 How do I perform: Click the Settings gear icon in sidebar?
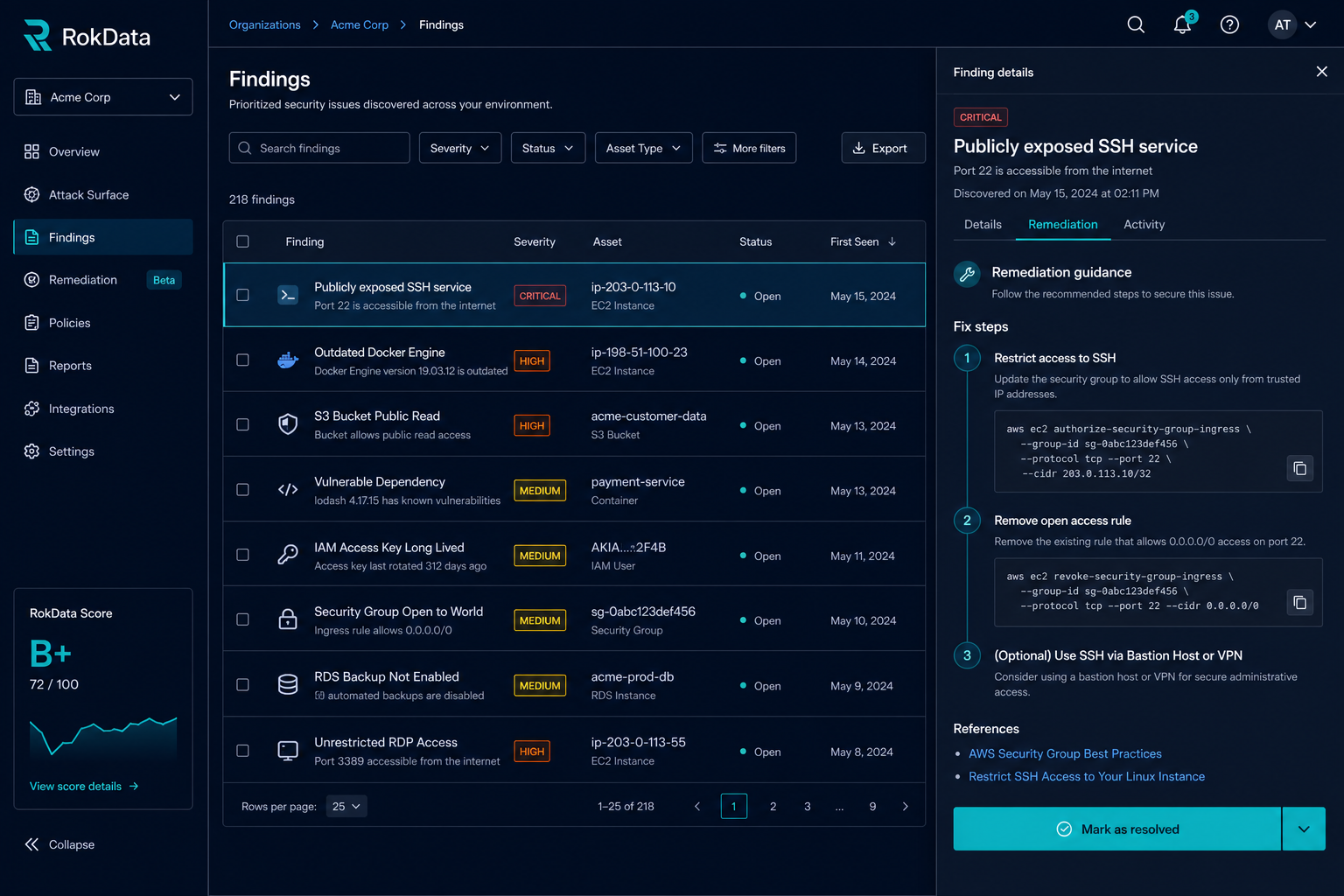[32, 451]
